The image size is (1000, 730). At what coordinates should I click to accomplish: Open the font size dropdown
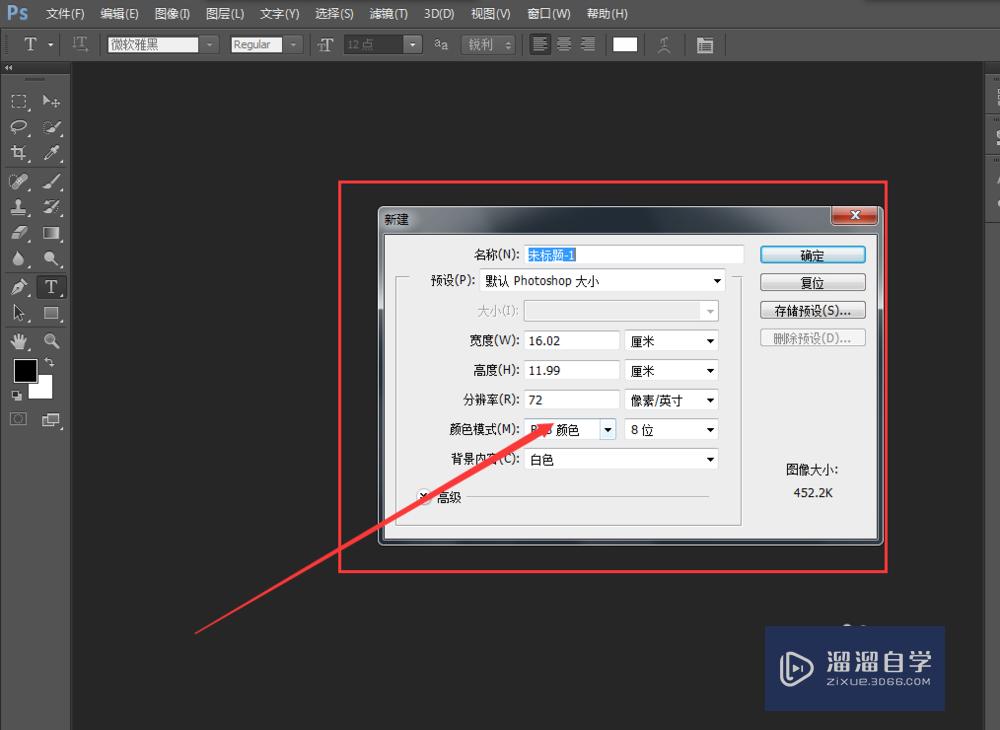[413, 45]
